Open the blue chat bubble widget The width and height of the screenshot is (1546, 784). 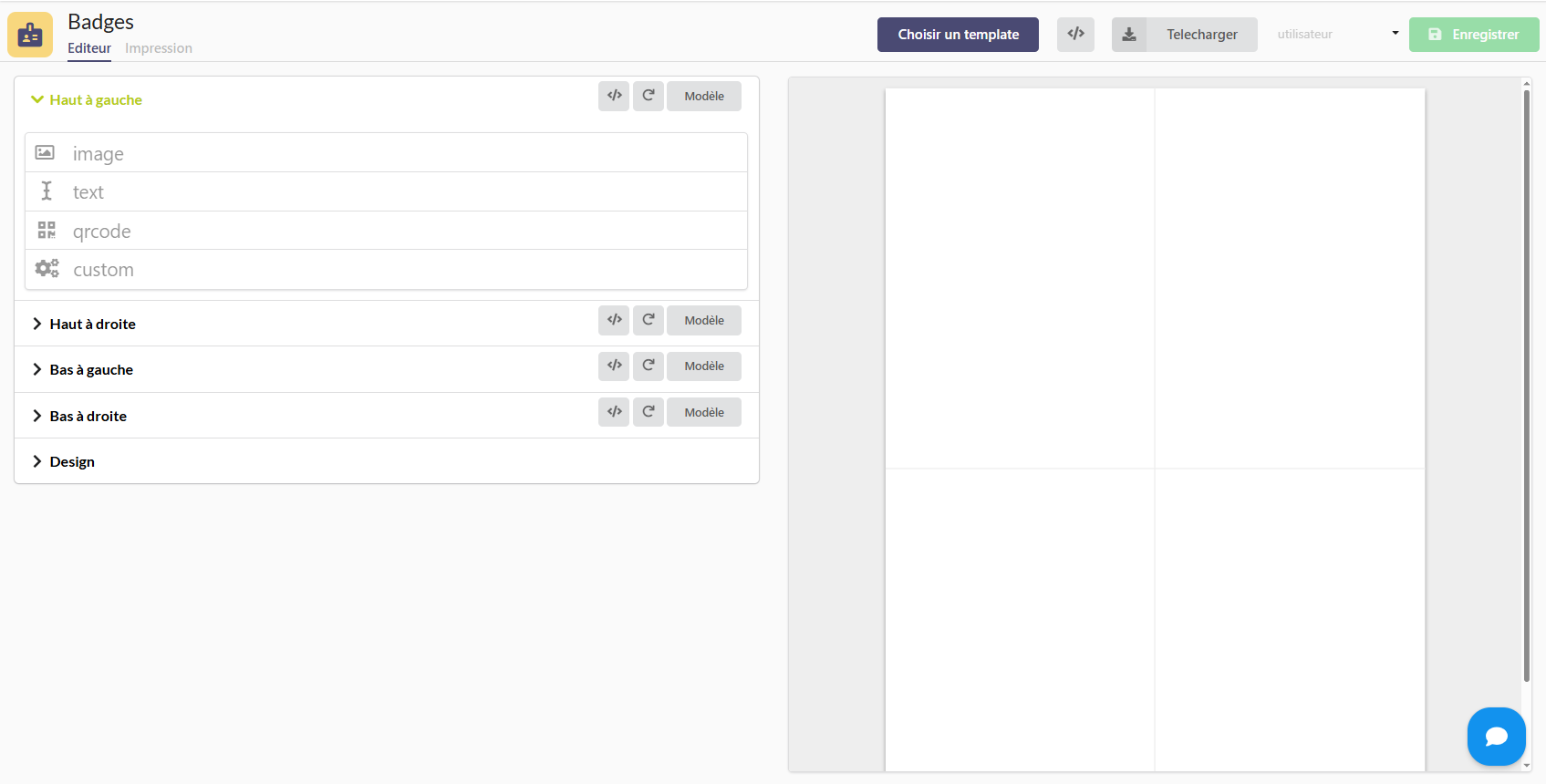coord(1496,737)
